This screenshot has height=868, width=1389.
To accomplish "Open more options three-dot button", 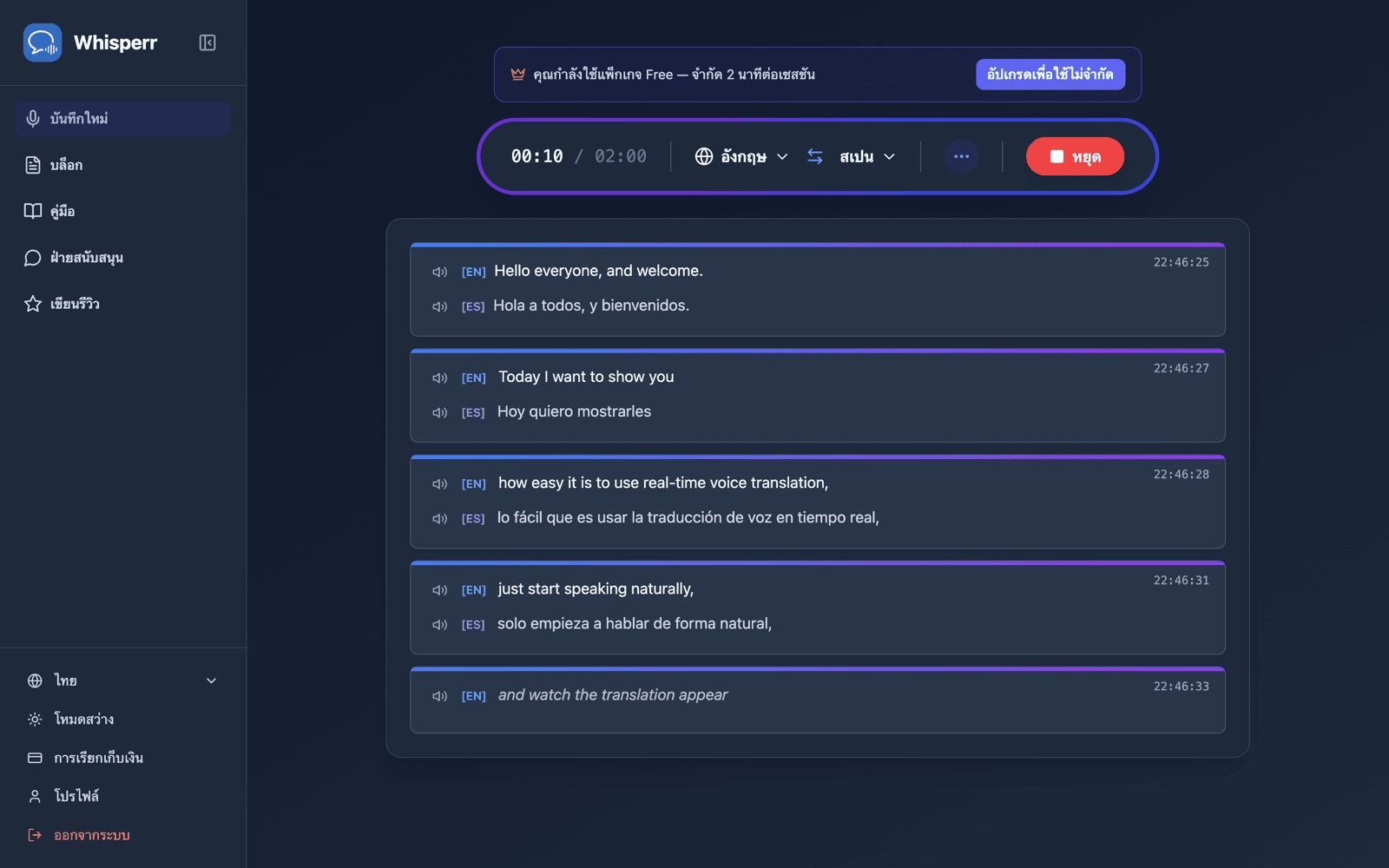I will pos(961,156).
